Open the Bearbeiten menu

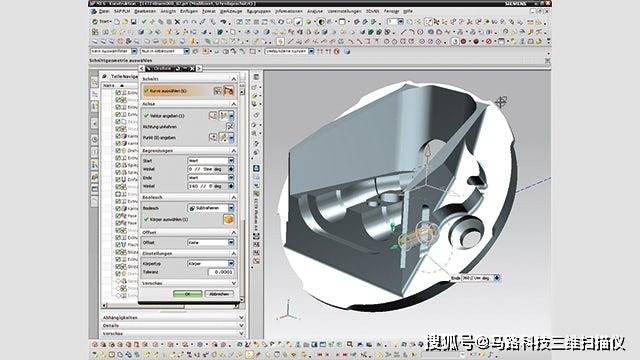tap(145, 11)
